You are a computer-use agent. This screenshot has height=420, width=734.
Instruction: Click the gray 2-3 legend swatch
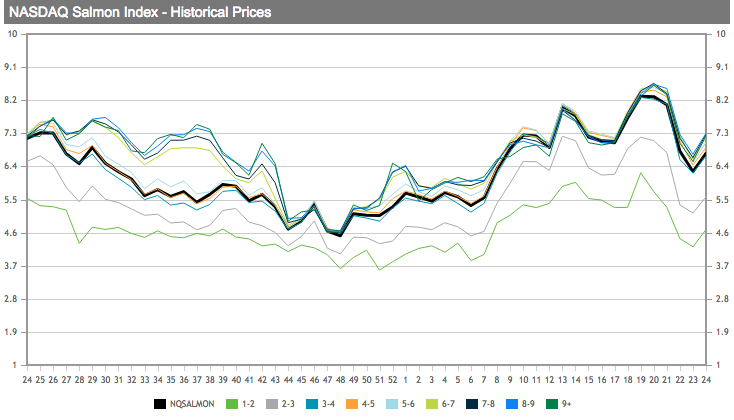272,404
